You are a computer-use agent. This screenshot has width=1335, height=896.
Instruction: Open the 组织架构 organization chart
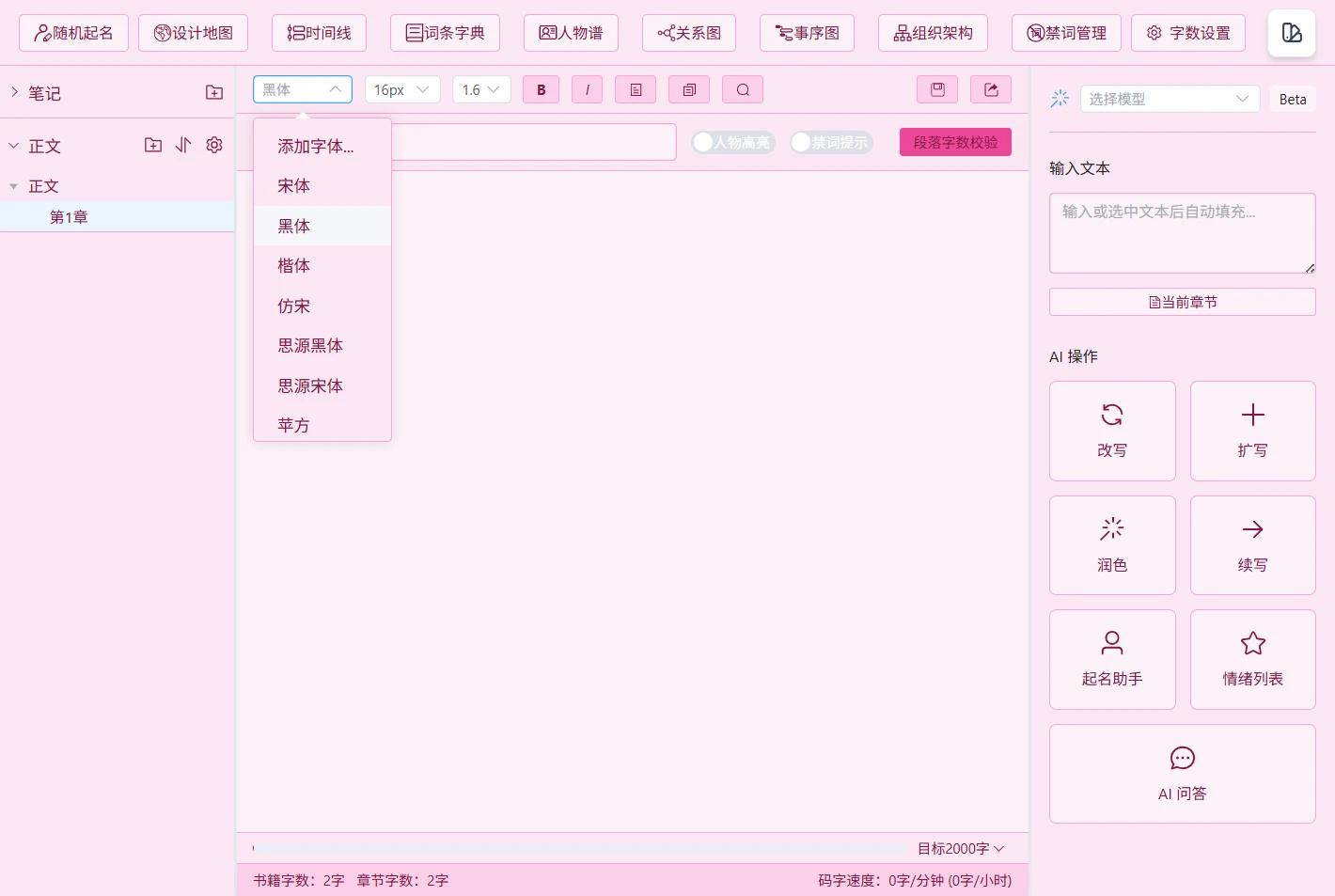[933, 33]
